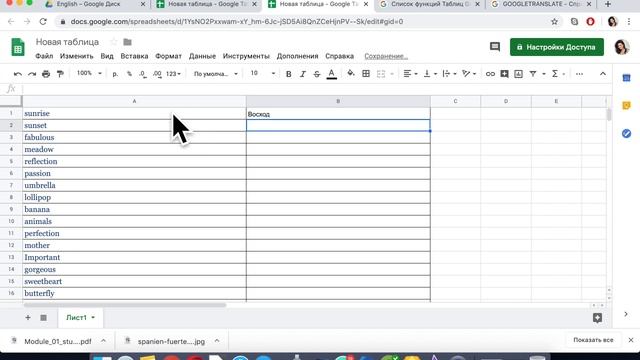
Task: Open horizontal align dropdown
Action: click(410, 74)
